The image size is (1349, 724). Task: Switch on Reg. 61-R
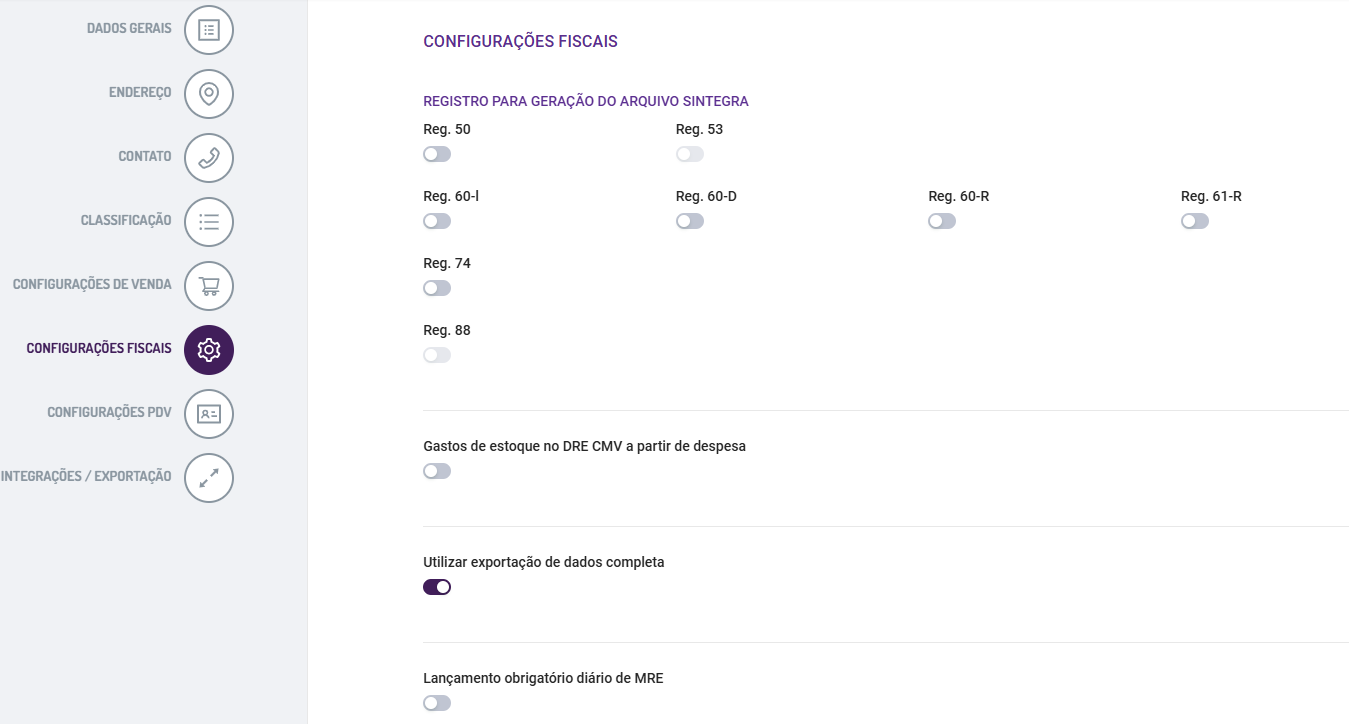tap(1195, 221)
